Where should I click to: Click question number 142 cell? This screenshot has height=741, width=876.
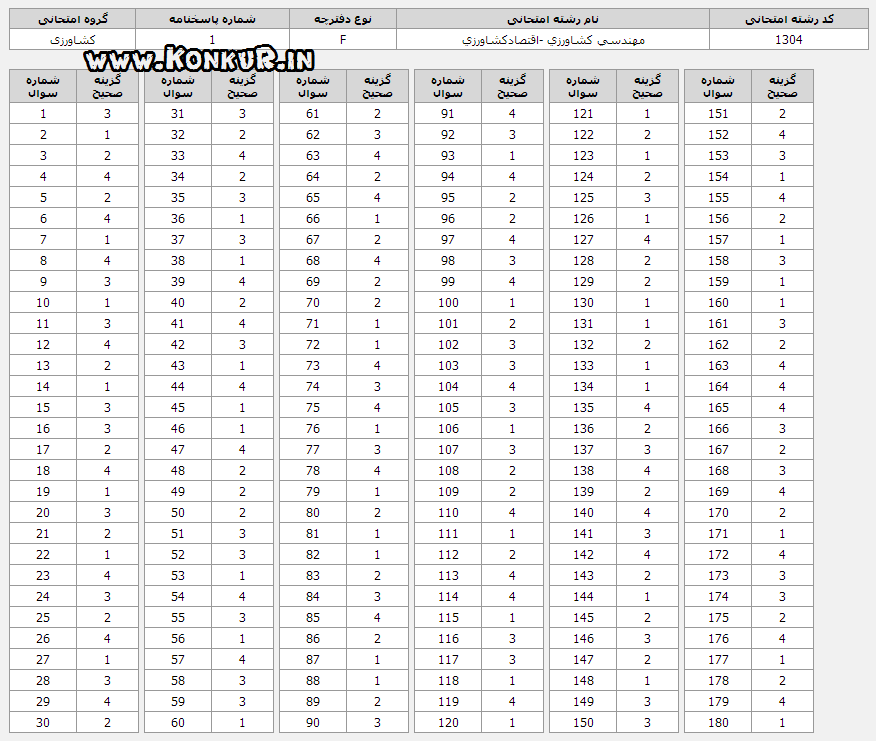pos(583,555)
